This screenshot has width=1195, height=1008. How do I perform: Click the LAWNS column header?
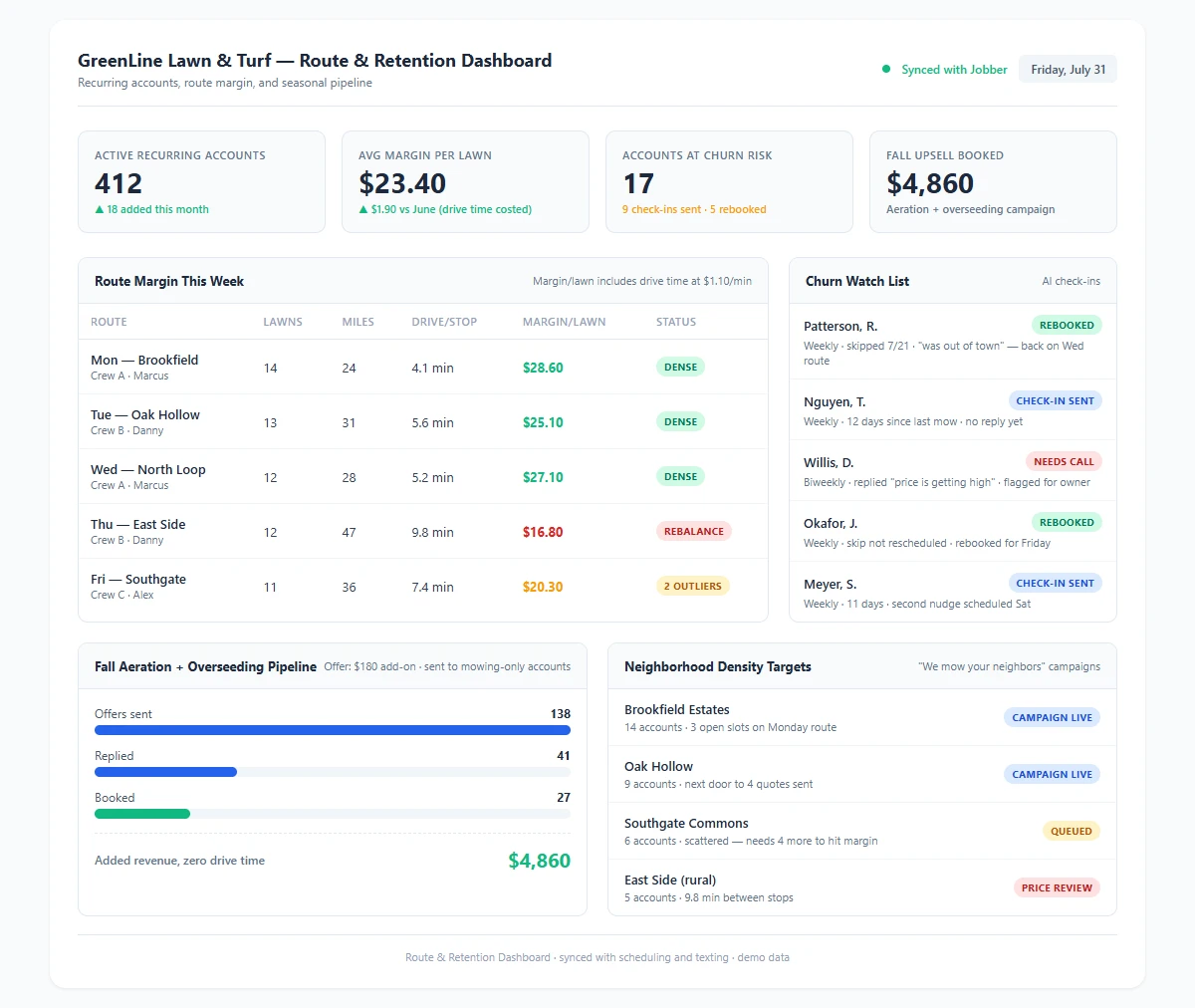(283, 322)
